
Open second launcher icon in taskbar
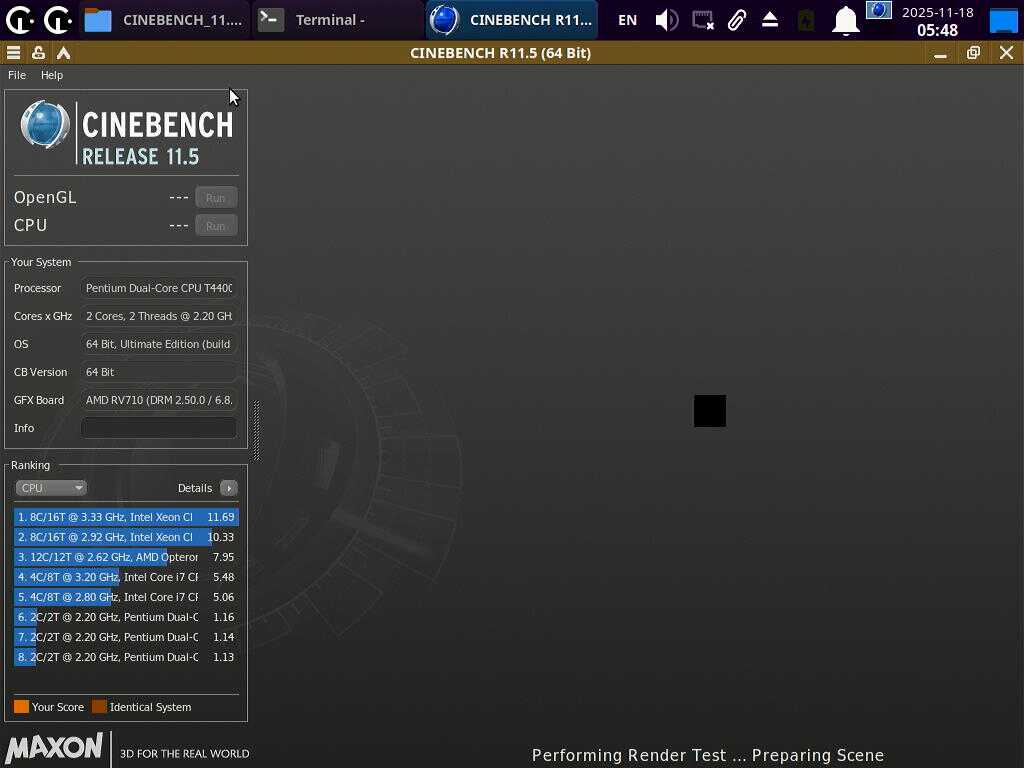tap(58, 20)
